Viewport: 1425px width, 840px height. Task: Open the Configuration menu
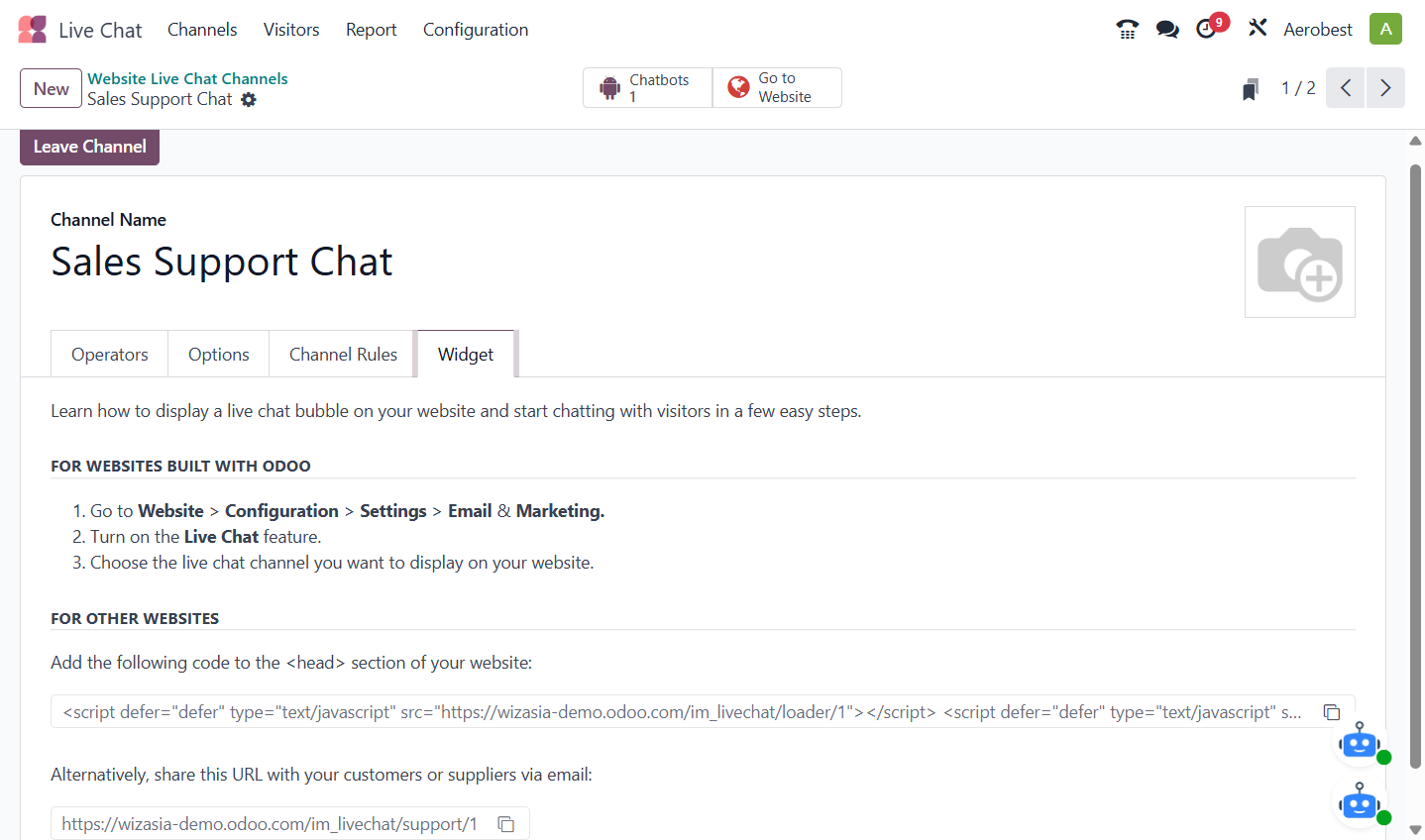(476, 30)
